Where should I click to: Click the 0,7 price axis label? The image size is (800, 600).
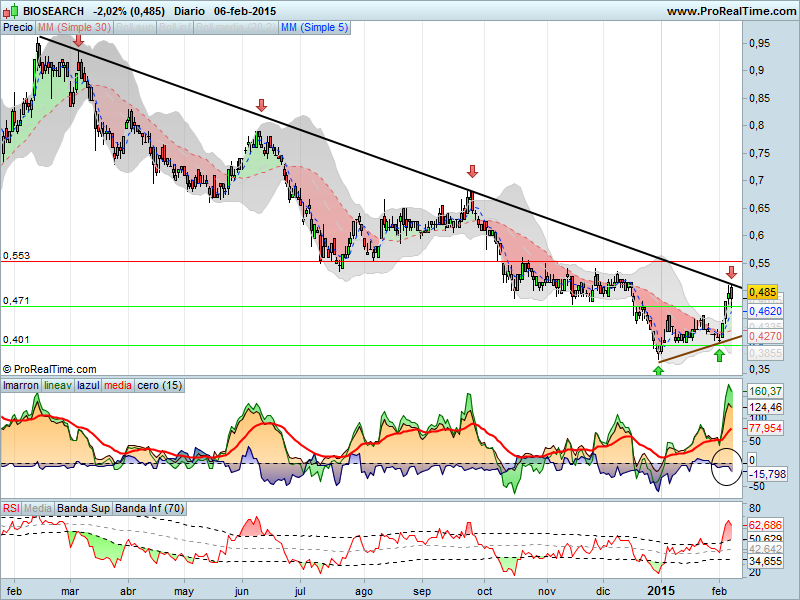(756, 180)
